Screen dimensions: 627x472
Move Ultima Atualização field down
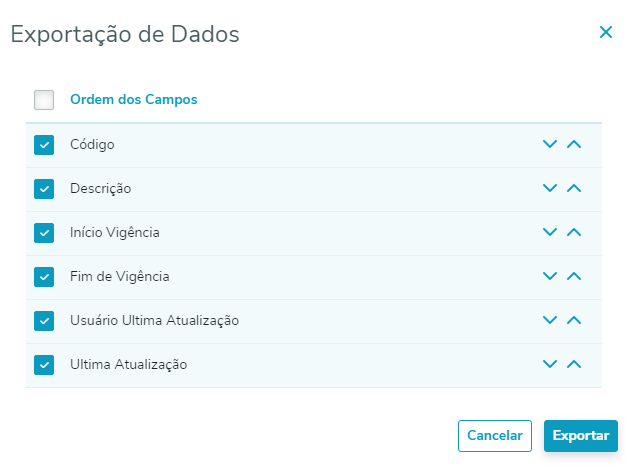point(549,364)
